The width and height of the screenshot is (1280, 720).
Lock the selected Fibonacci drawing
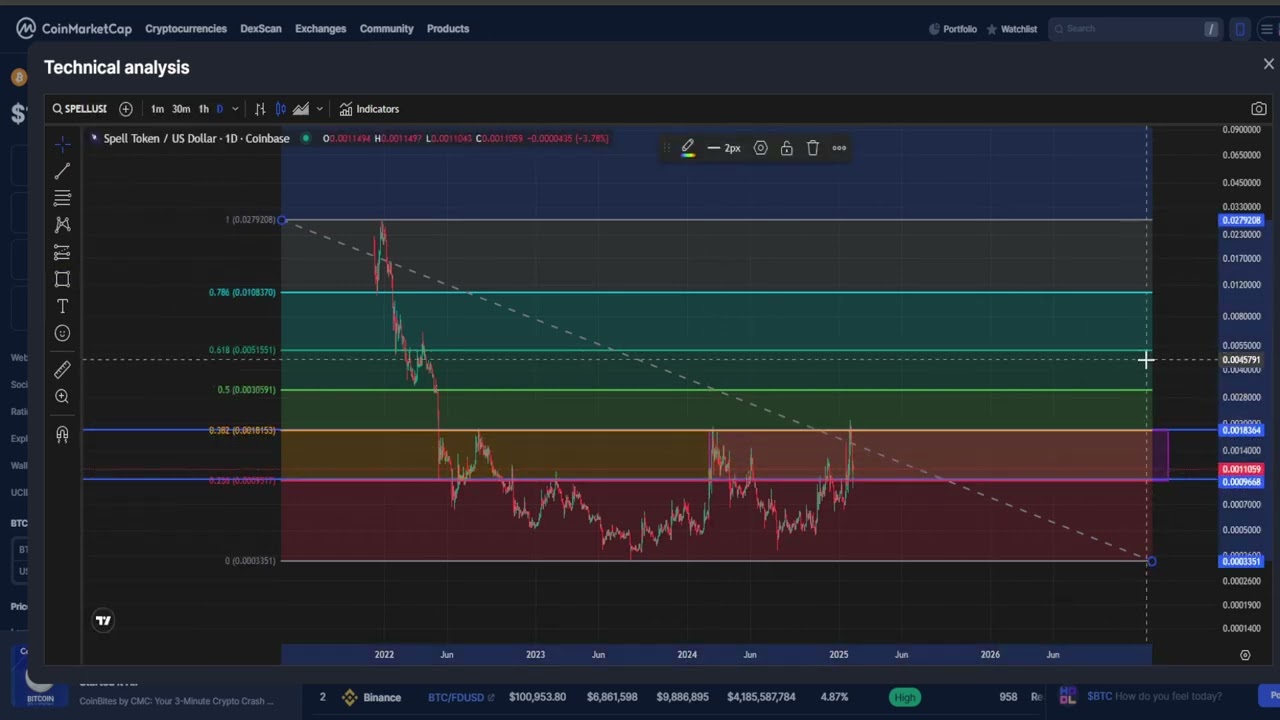(x=787, y=148)
